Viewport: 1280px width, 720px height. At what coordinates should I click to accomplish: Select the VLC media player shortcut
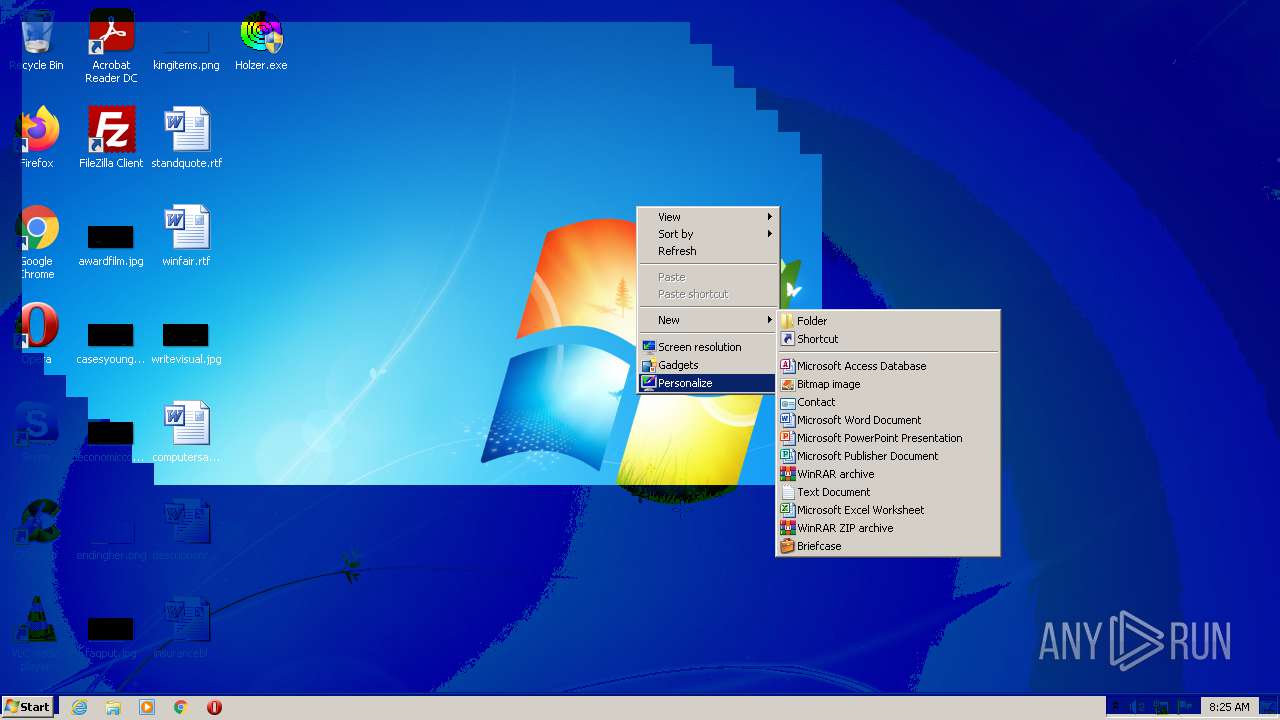36,635
